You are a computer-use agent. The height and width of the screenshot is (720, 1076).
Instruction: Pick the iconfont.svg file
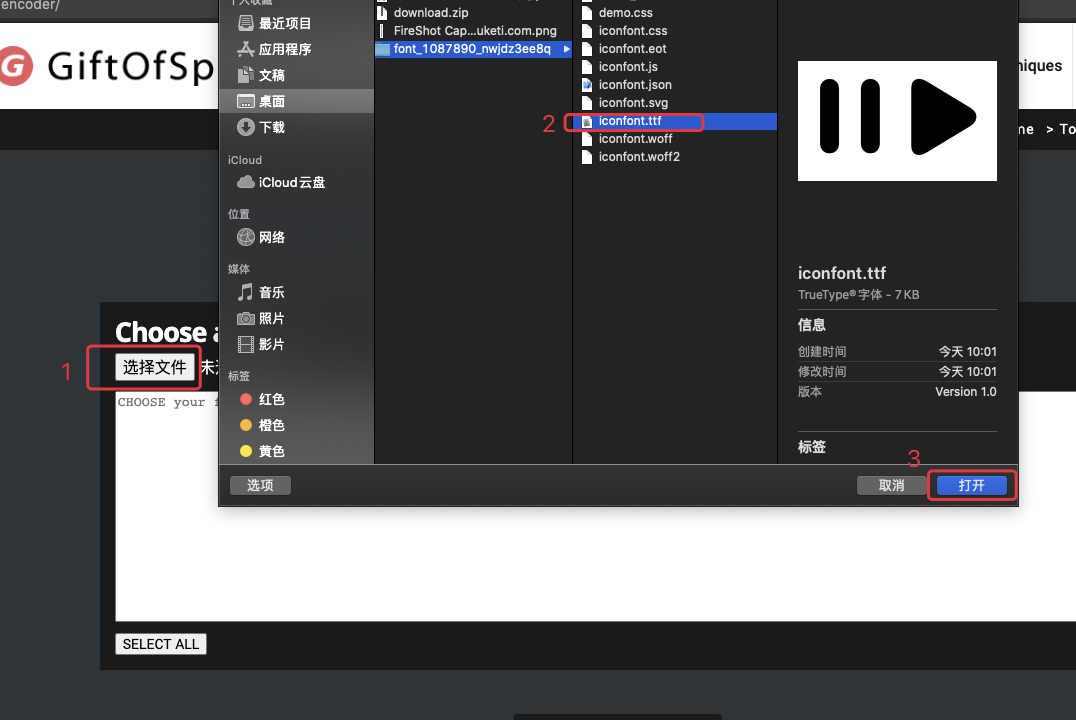[633, 103]
